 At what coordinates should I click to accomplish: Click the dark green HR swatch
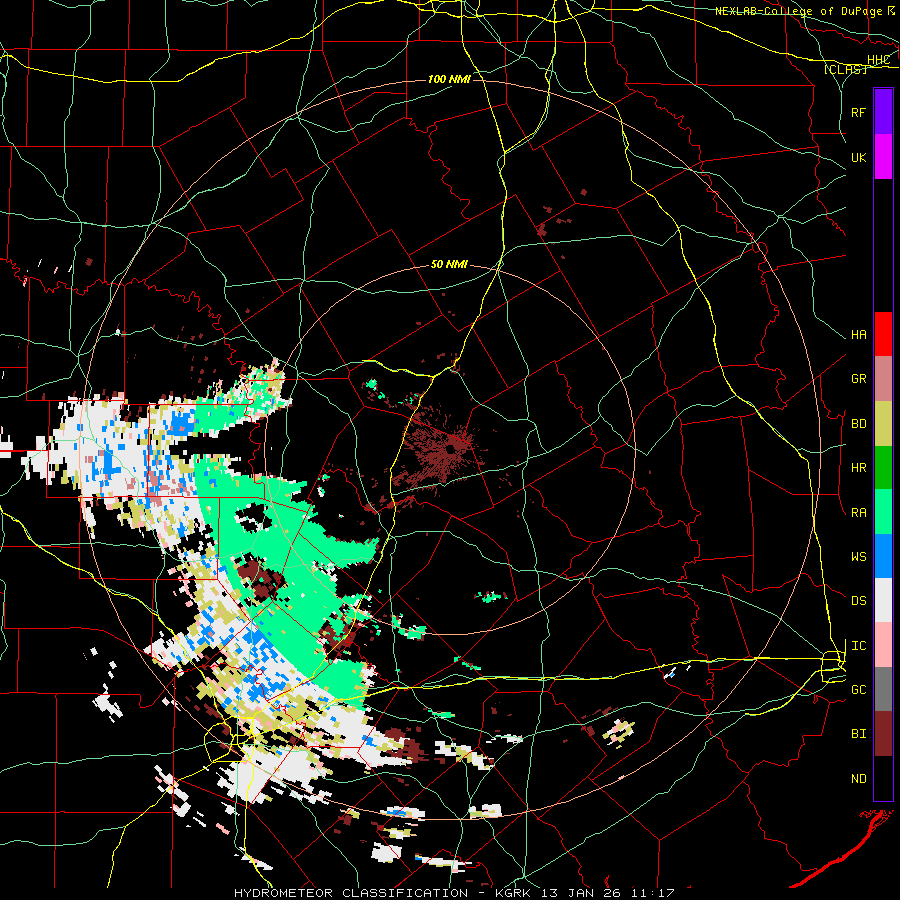[883, 468]
